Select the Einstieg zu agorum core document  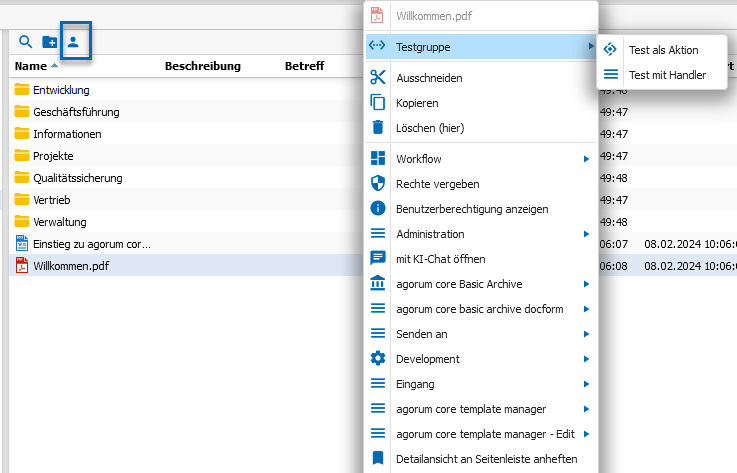92,244
